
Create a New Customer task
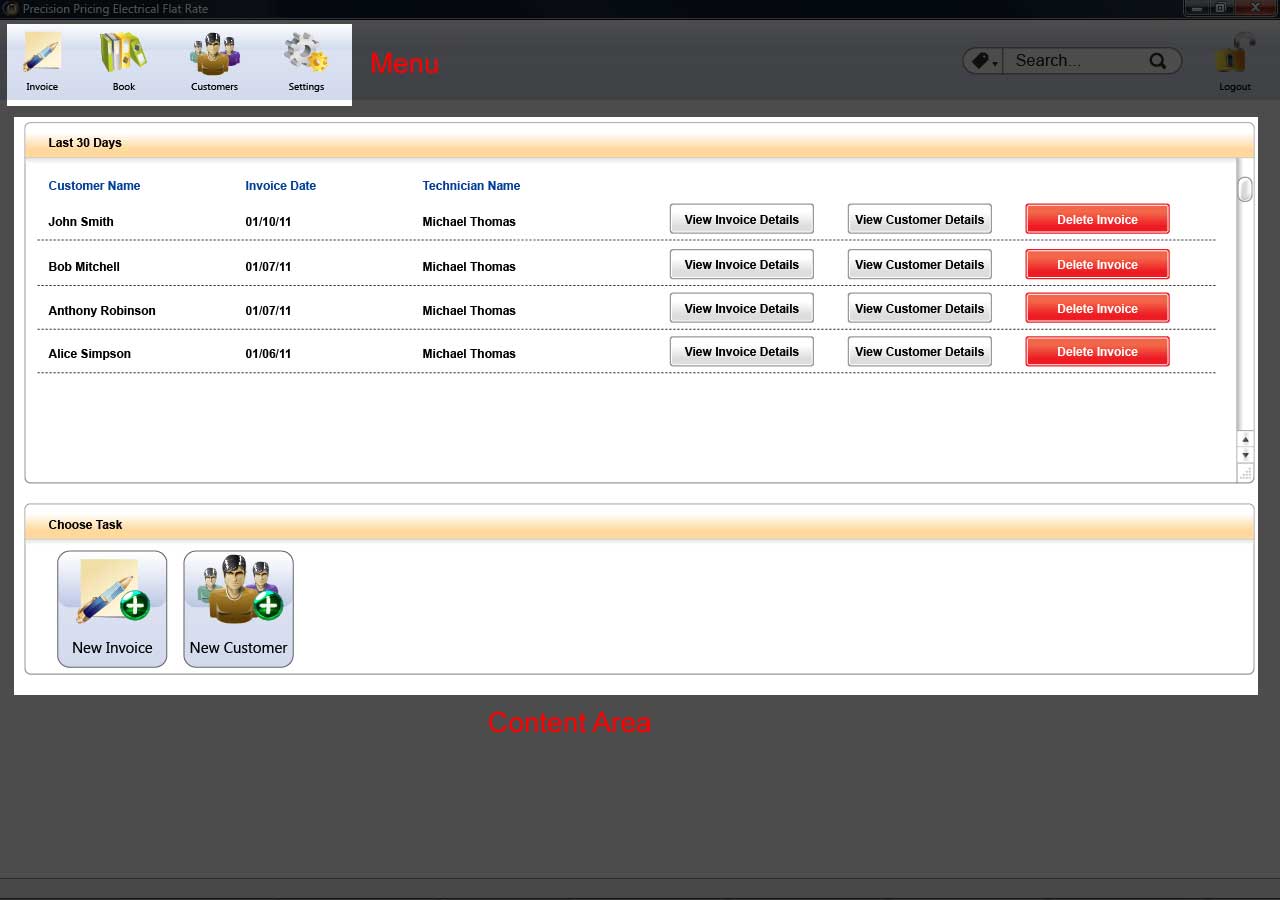click(x=238, y=609)
